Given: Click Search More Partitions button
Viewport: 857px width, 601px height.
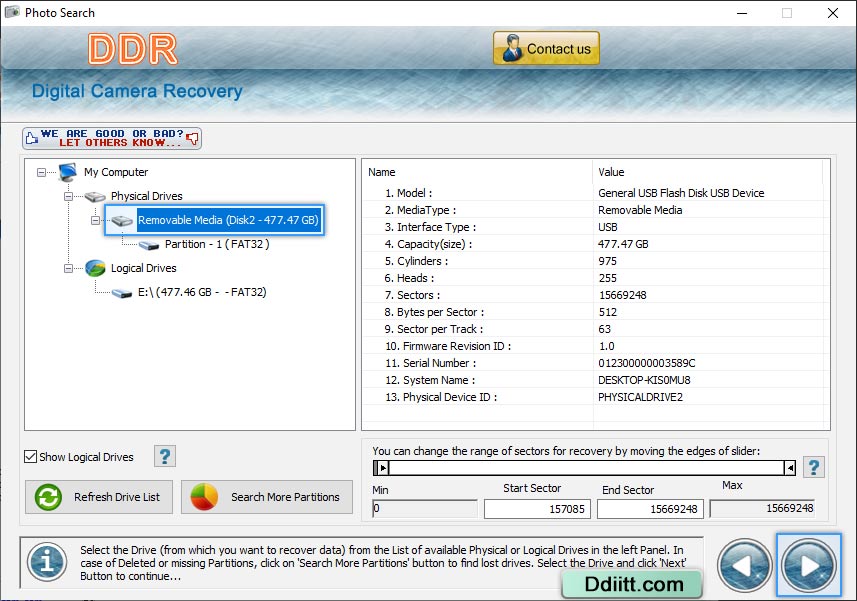Looking at the screenshot, I should pos(267,497).
